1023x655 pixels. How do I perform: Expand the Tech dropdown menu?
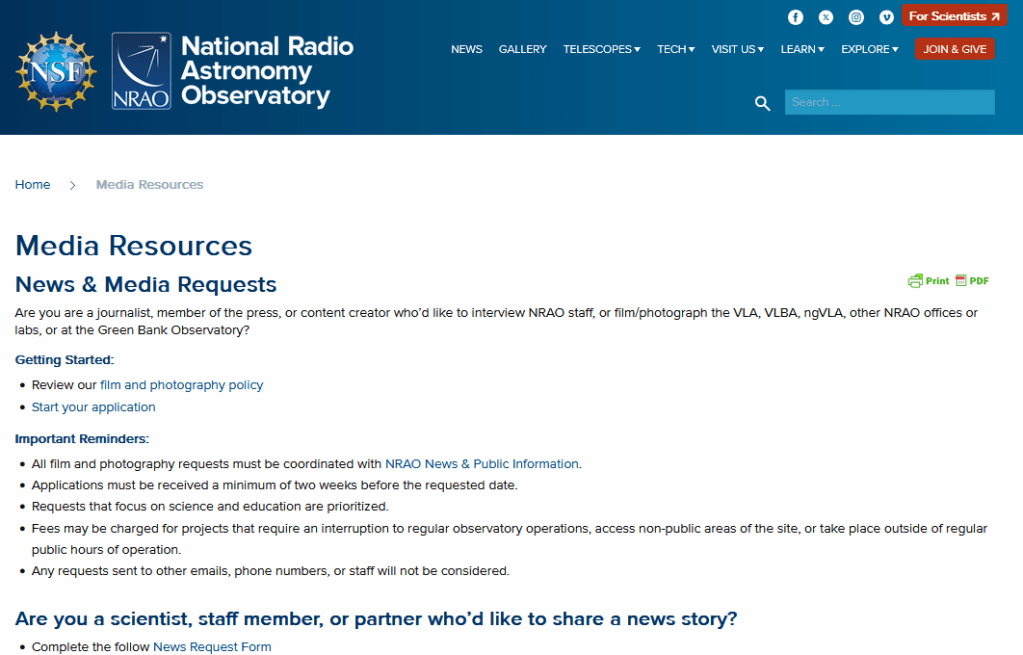click(675, 49)
